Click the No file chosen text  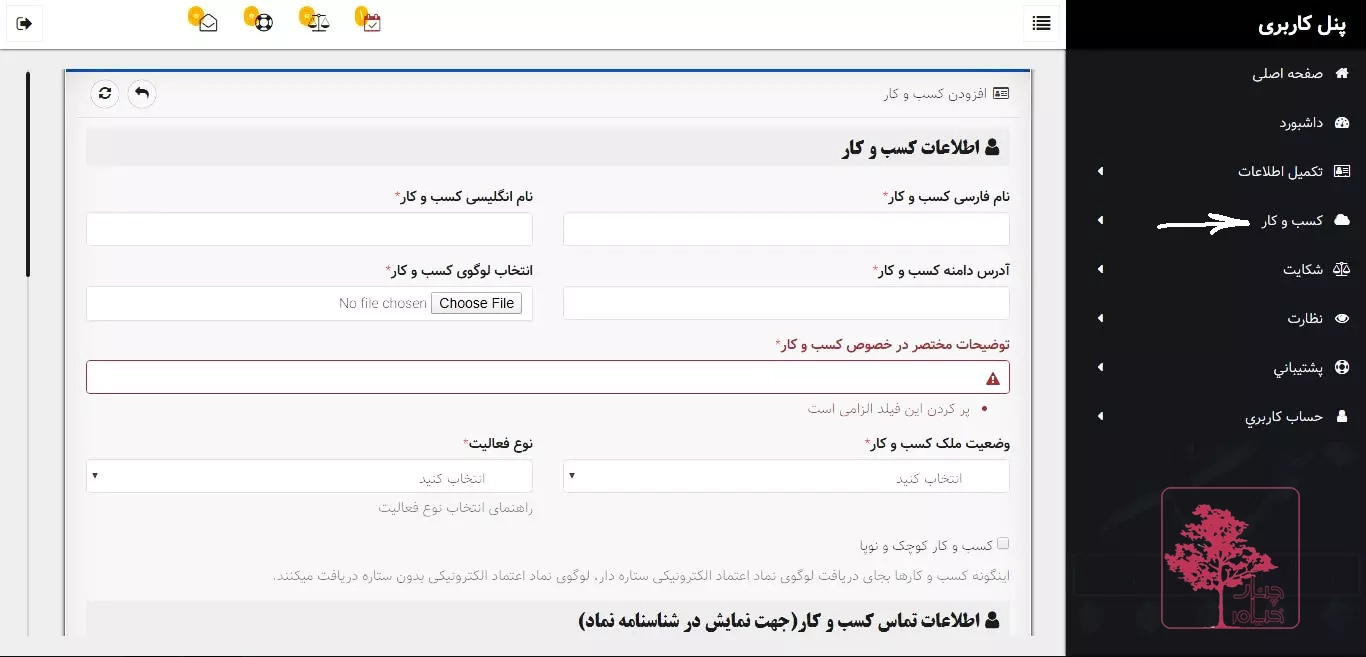383,303
